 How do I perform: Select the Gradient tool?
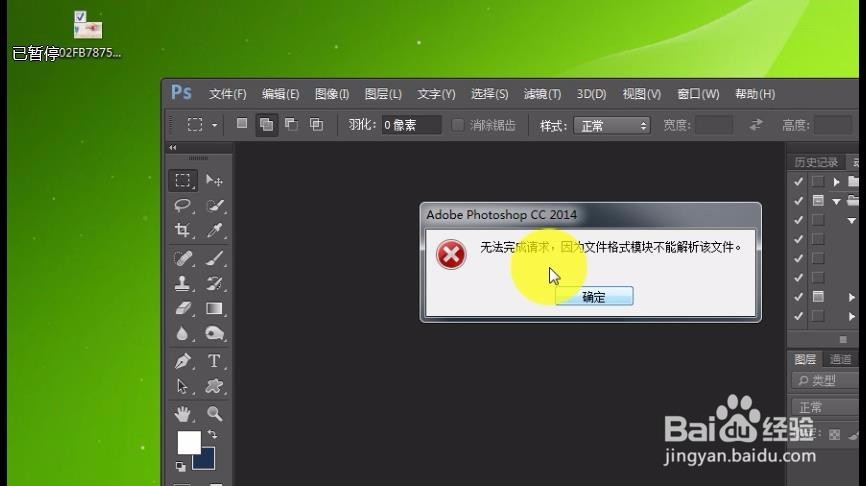[214, 308]
